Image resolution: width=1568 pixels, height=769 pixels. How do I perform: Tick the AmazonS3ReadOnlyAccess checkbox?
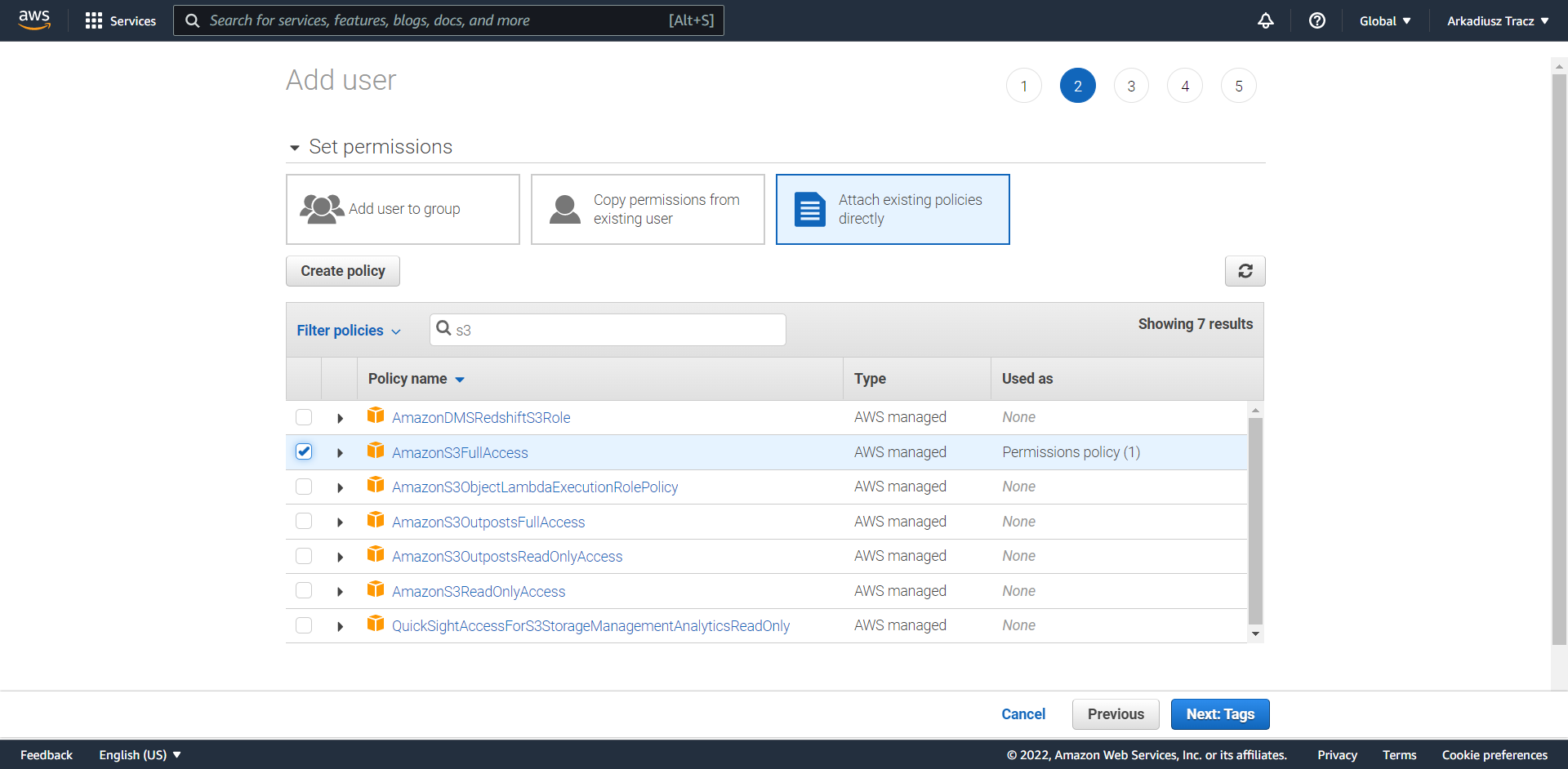(x=304, y=590)
